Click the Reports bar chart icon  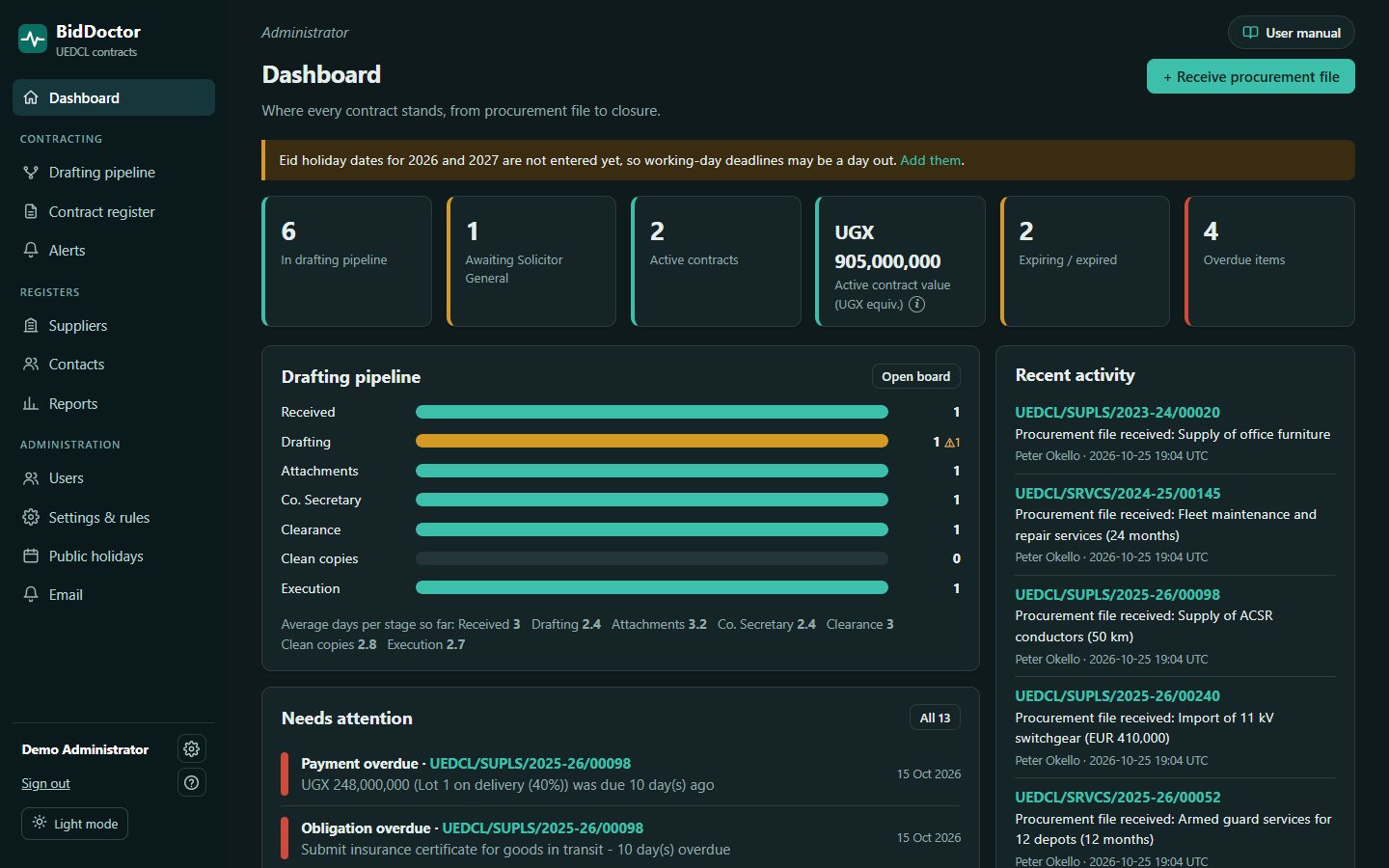(x=31, y=403)
